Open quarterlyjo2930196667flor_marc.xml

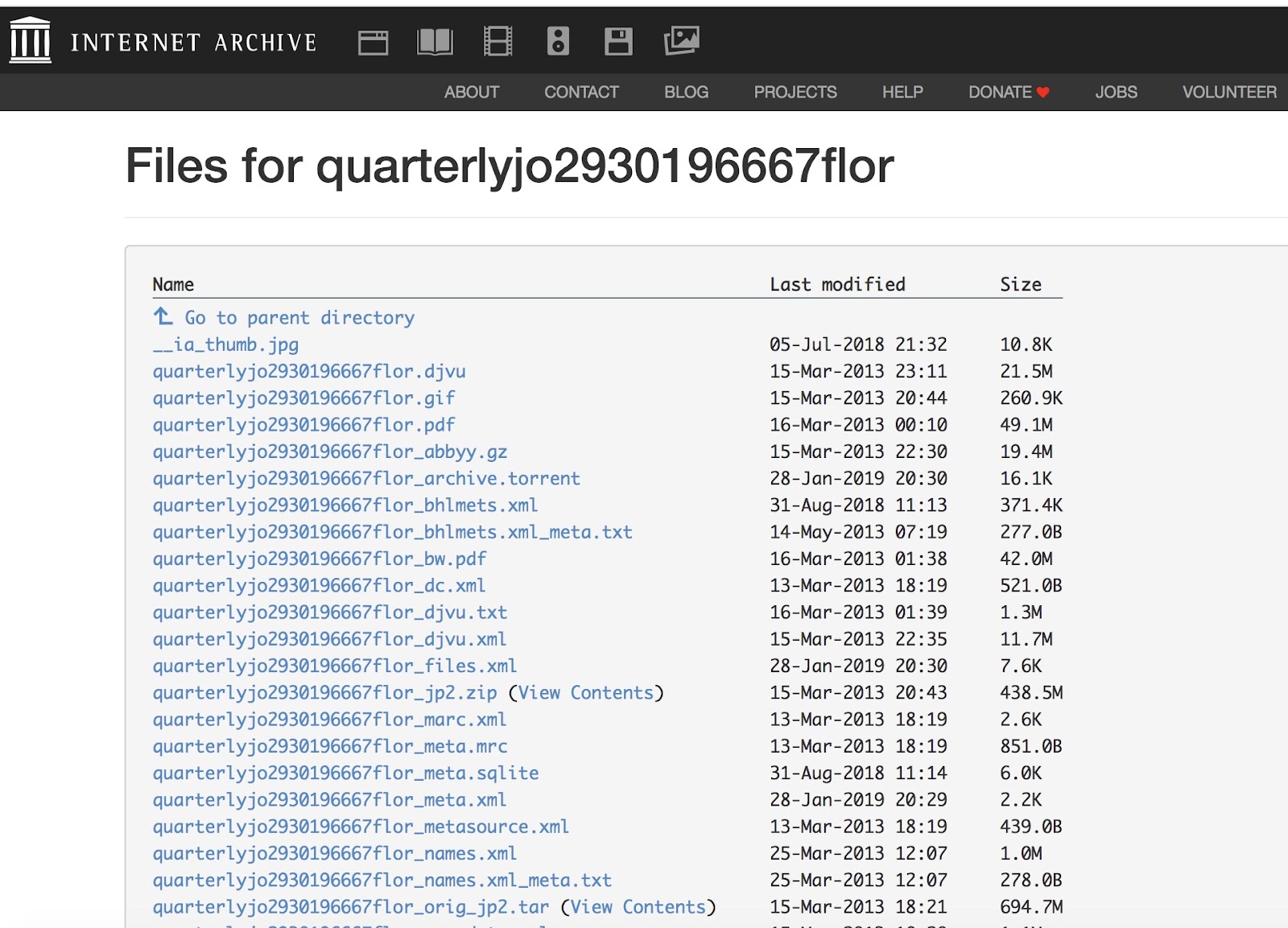(x=330, y=720)
